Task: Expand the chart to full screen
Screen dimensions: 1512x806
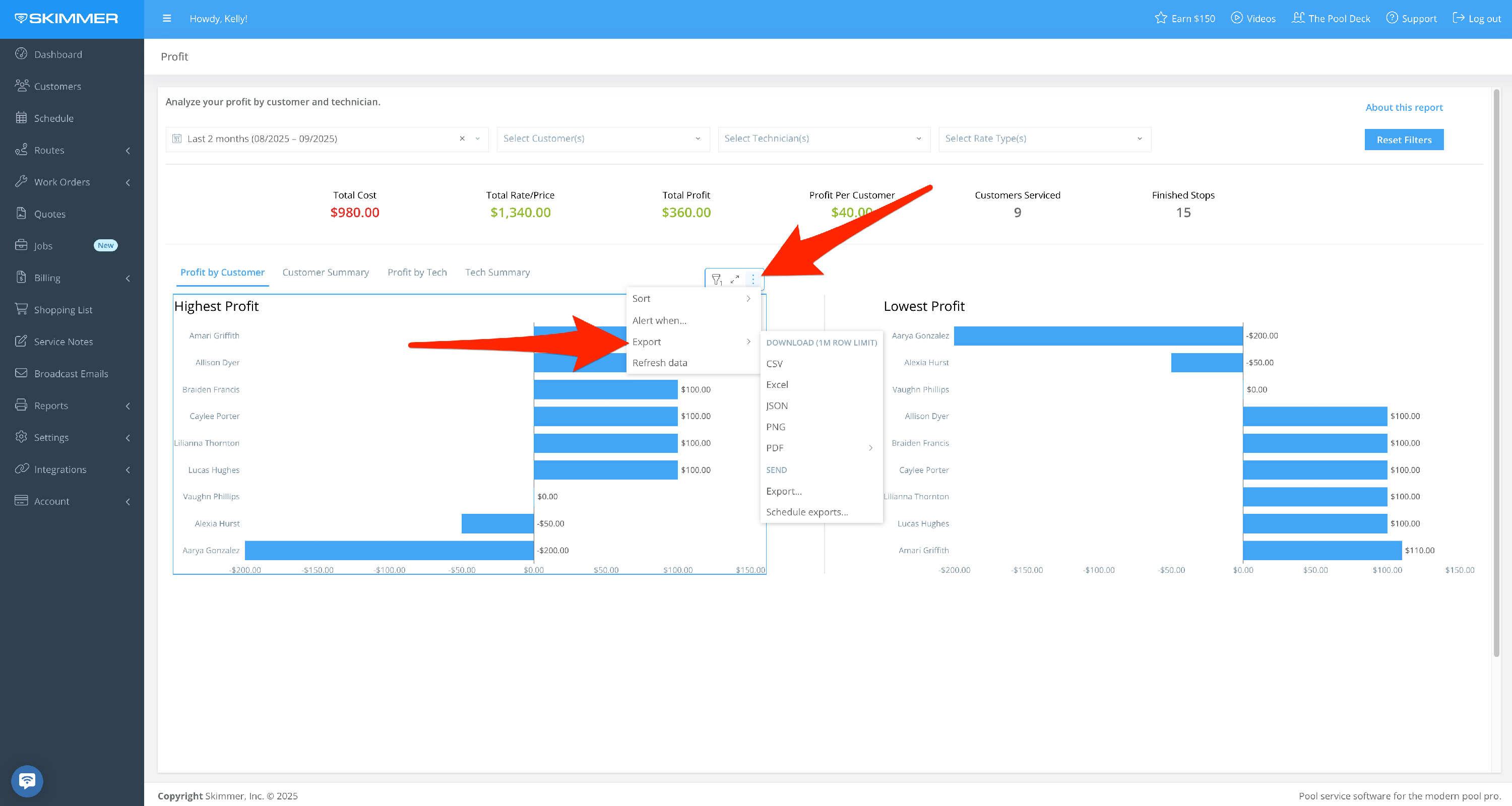Action: (734, 279)
